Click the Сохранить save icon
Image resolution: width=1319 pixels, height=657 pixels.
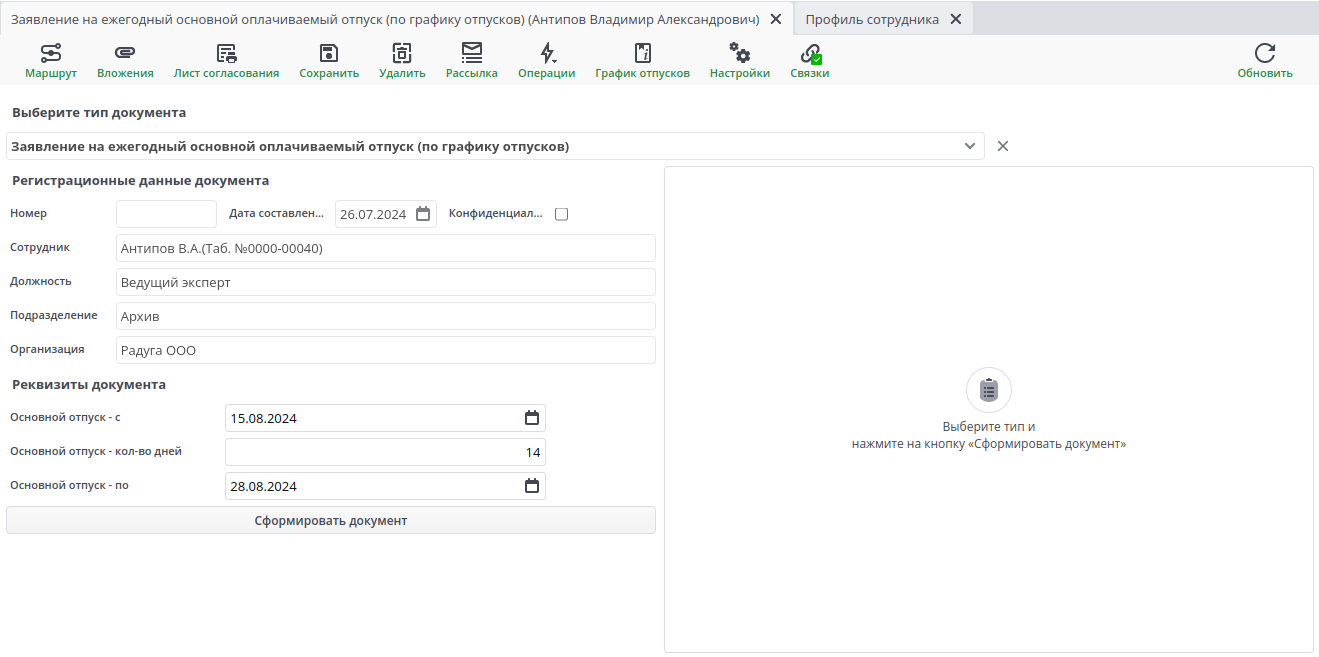tap(329, 61)
